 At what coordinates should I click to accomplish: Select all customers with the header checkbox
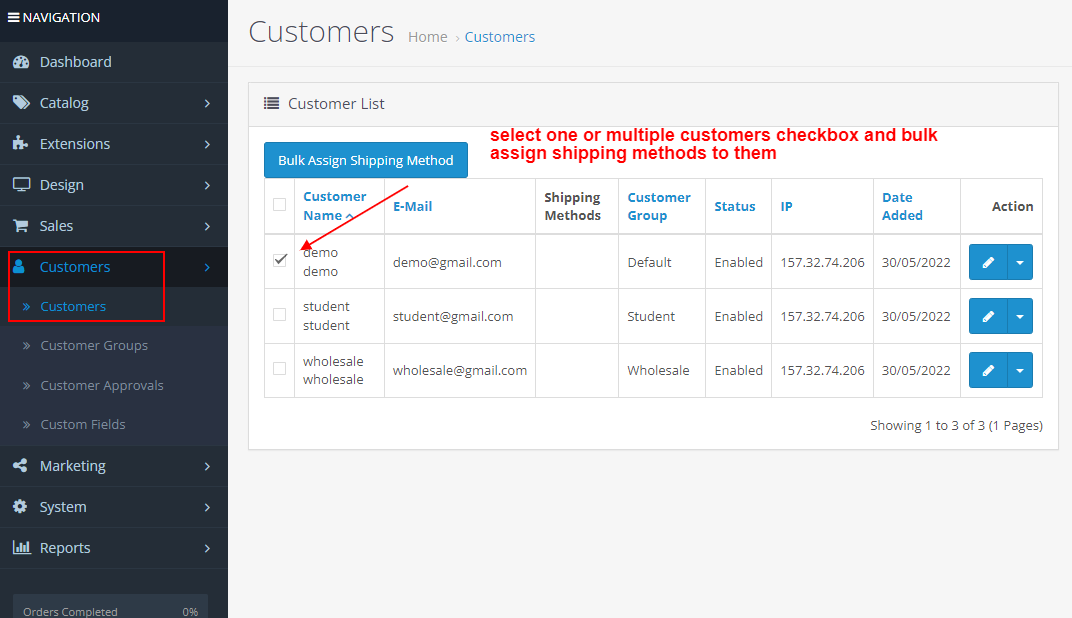(x=279, y=204)
